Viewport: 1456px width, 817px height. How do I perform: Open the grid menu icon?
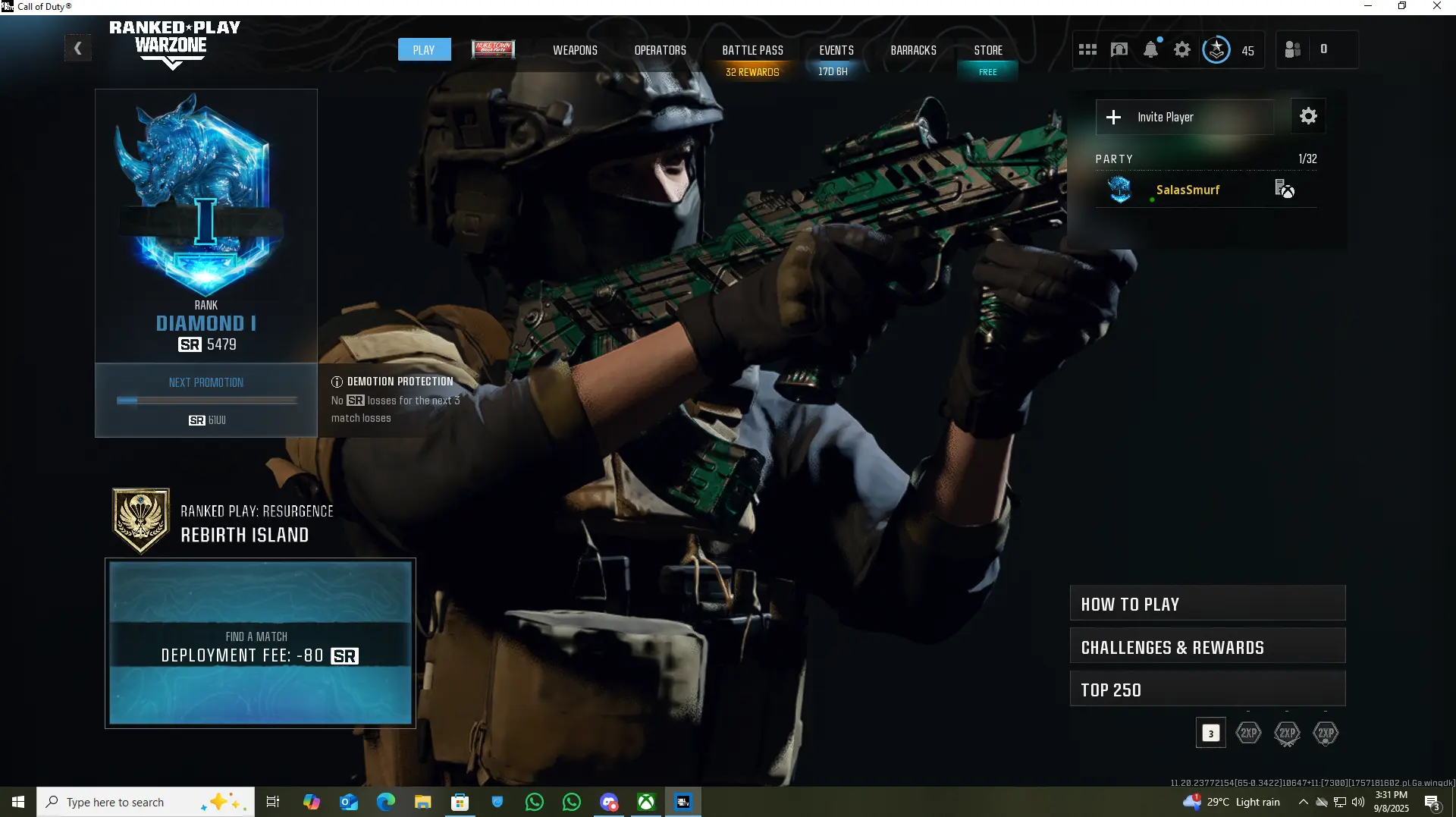click(x=1087, y=50)
